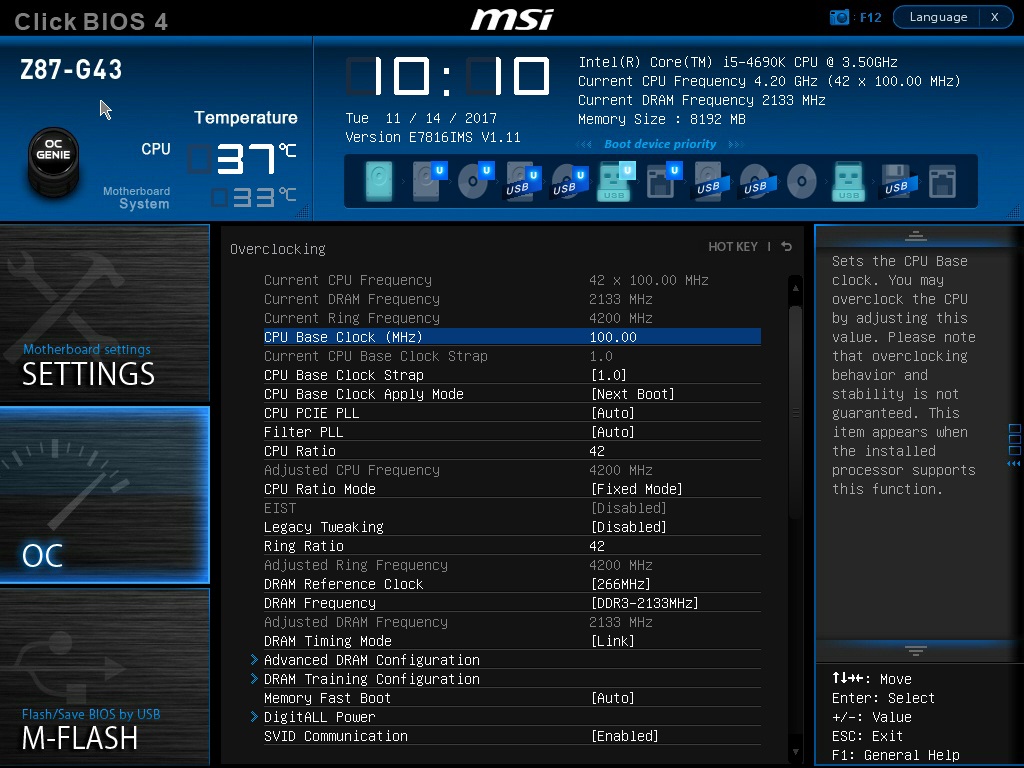Open DRAM Timing Mode [Link] option
The image size is (1024, 768).
click(x=512, y=641)
